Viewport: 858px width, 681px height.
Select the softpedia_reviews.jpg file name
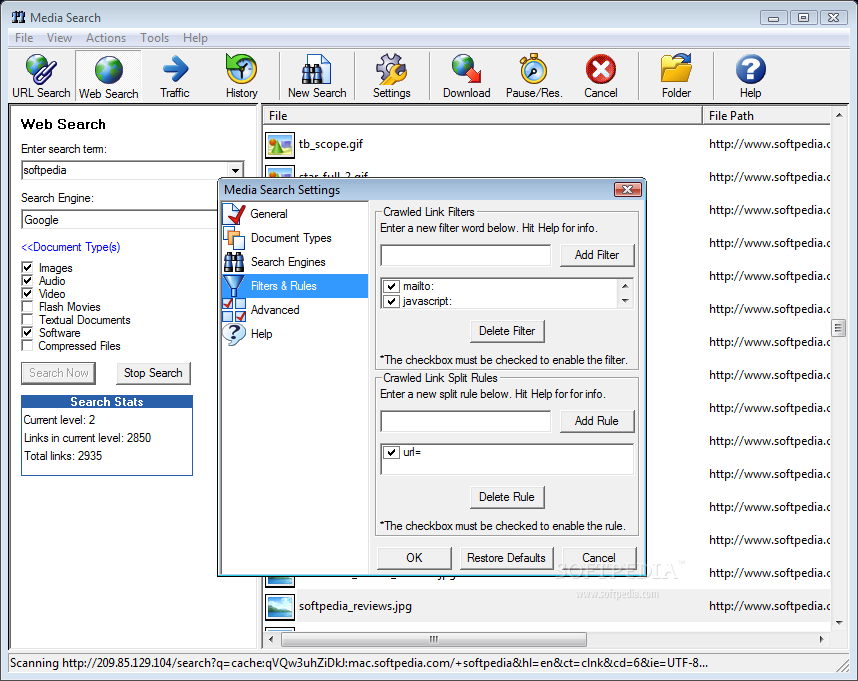[x=355, y=606]
